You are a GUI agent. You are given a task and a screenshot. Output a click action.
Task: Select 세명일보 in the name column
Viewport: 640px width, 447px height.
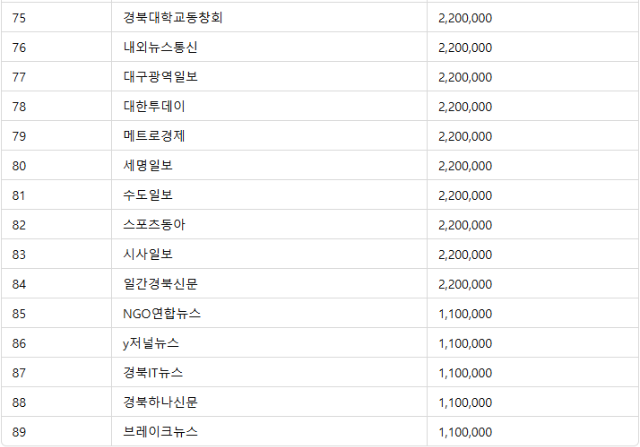[148, 165]
